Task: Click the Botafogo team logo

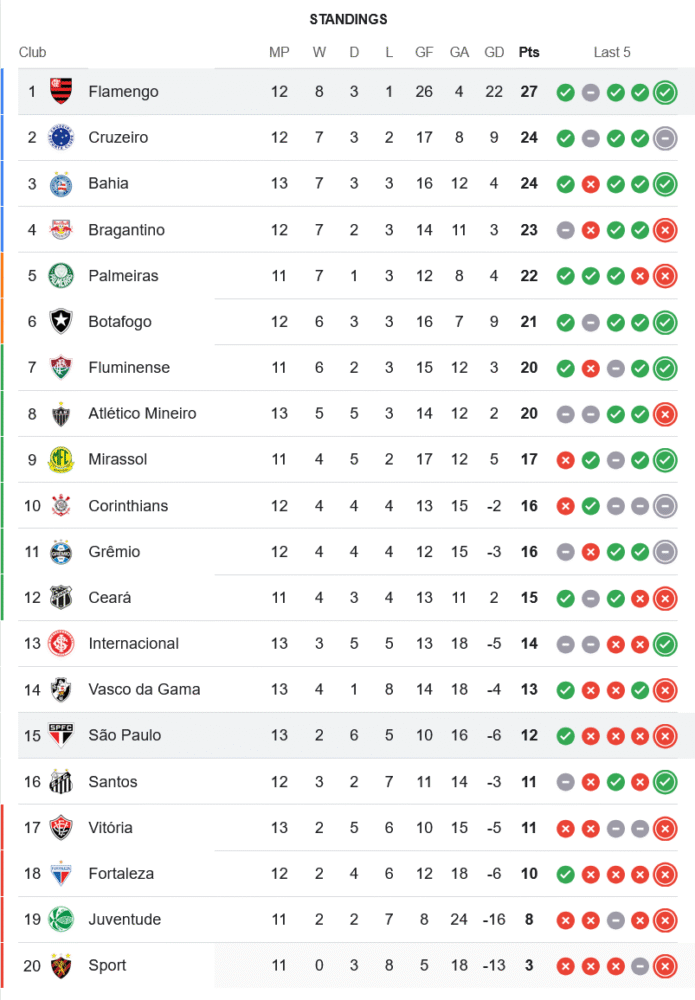Action: [61, 322]
